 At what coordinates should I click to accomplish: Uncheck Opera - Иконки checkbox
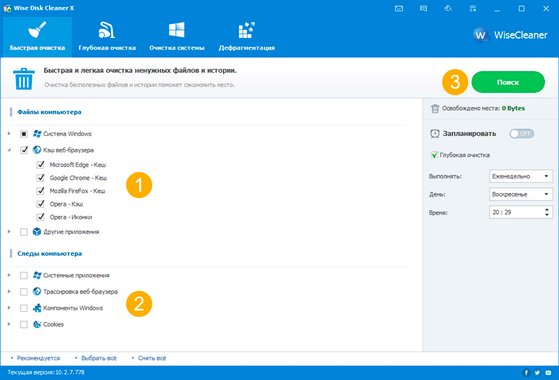[x=40, y=217]
